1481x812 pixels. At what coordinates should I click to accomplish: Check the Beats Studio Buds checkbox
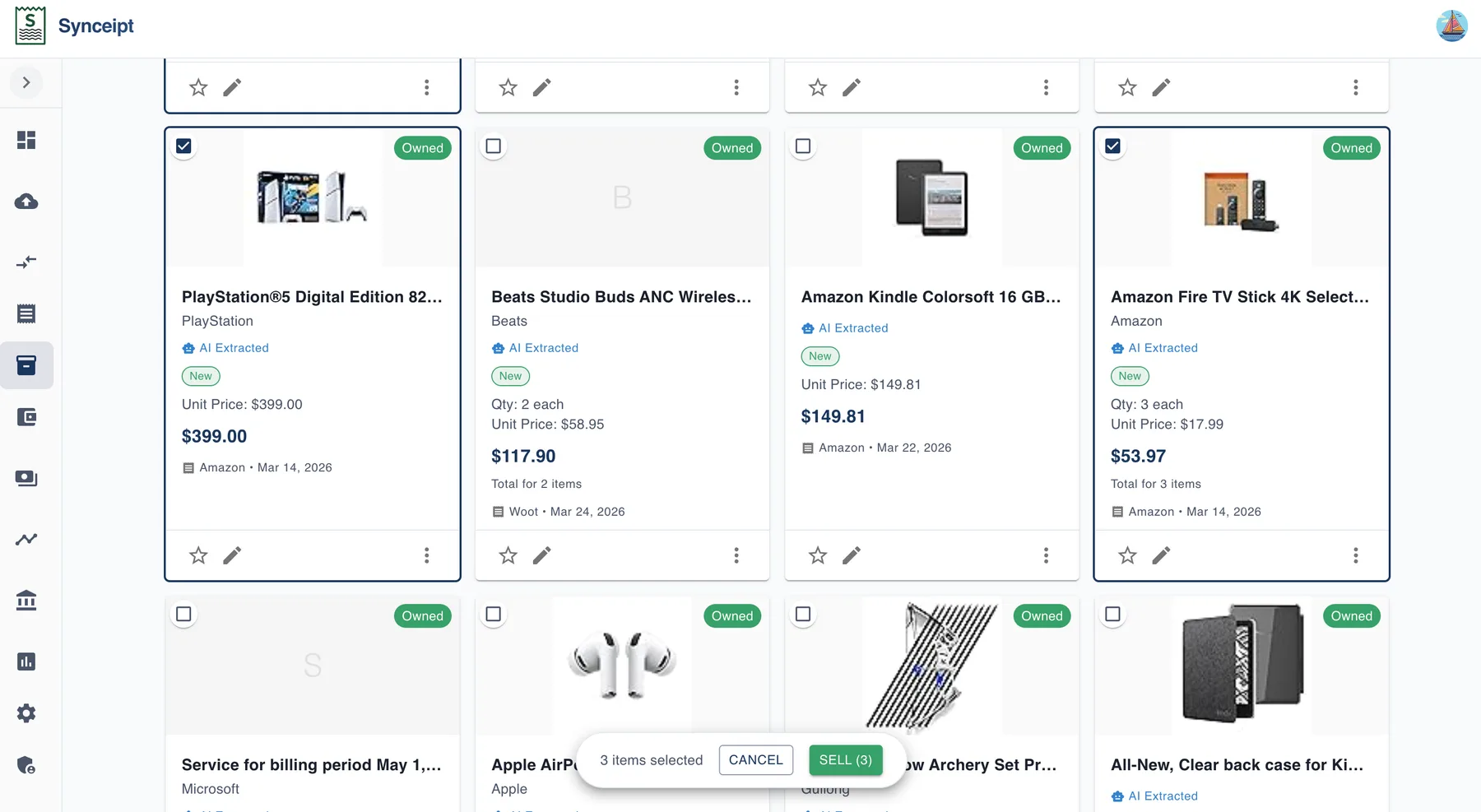[x=494, y=146]
